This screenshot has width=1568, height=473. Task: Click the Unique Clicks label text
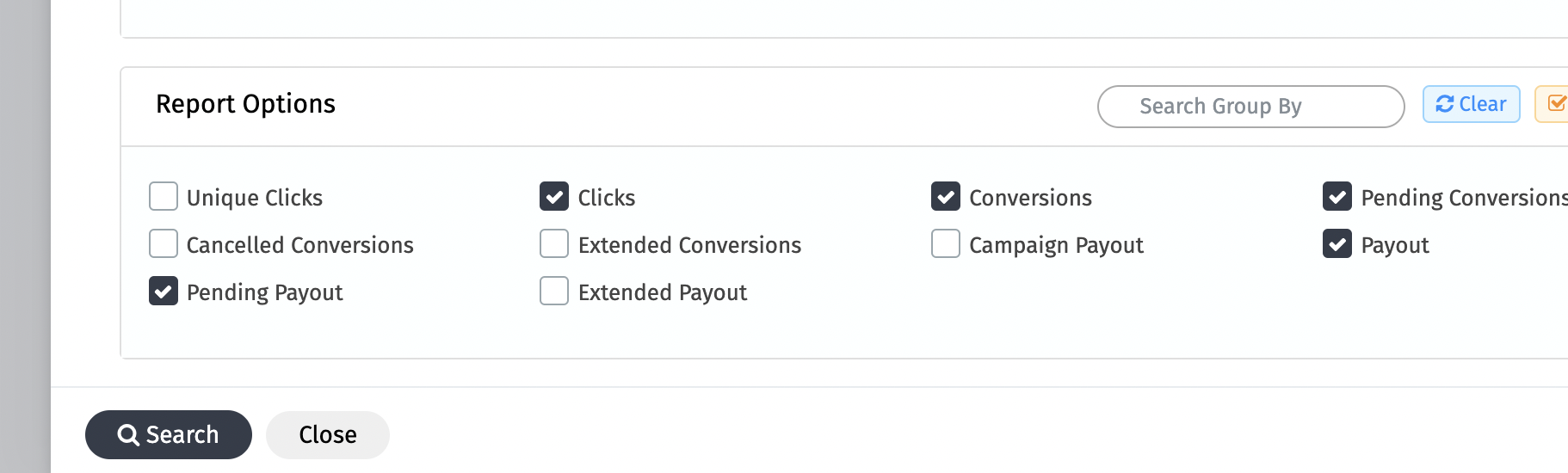(255, 198)
